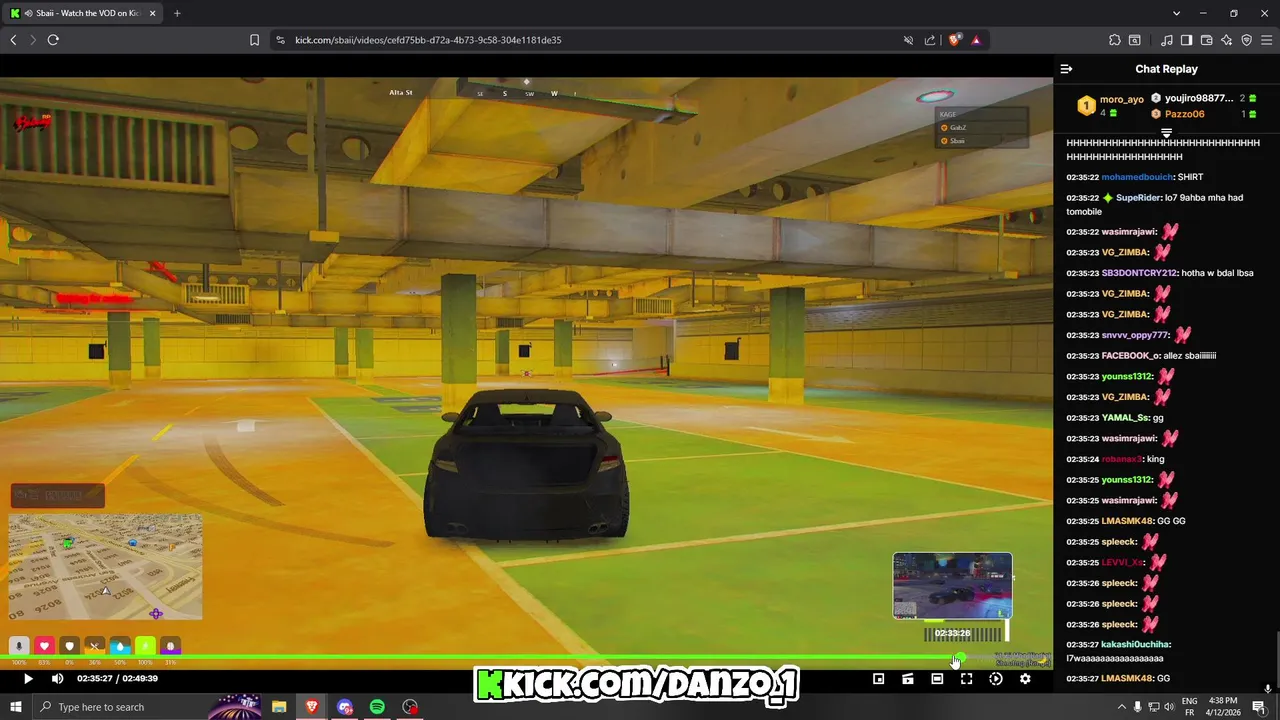1280x720 pixels.
Task: Open Leo AI assistant
Action: [1226, 40]
